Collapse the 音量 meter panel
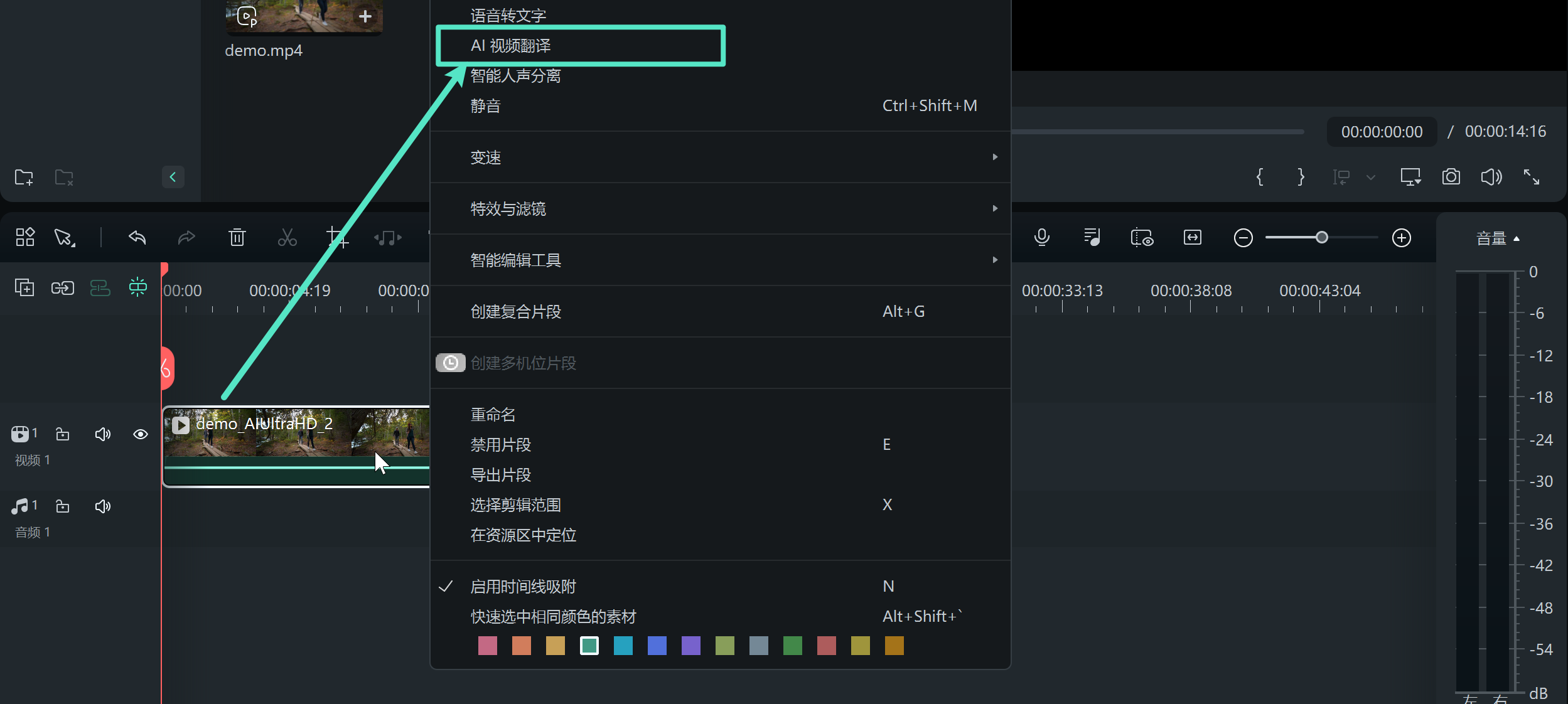The height and width of the screenshot is (704, 1568). coord(1517,238)
